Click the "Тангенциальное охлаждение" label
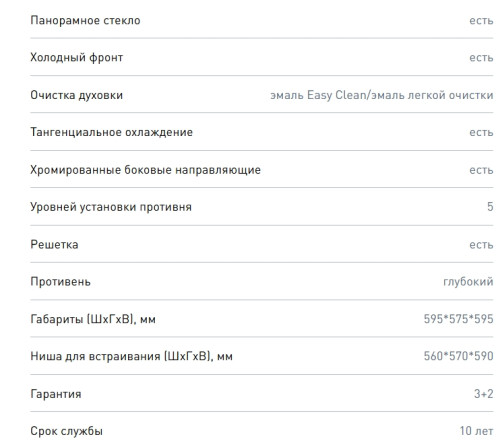Screen dimensions: 500x445 coord(112,132)
